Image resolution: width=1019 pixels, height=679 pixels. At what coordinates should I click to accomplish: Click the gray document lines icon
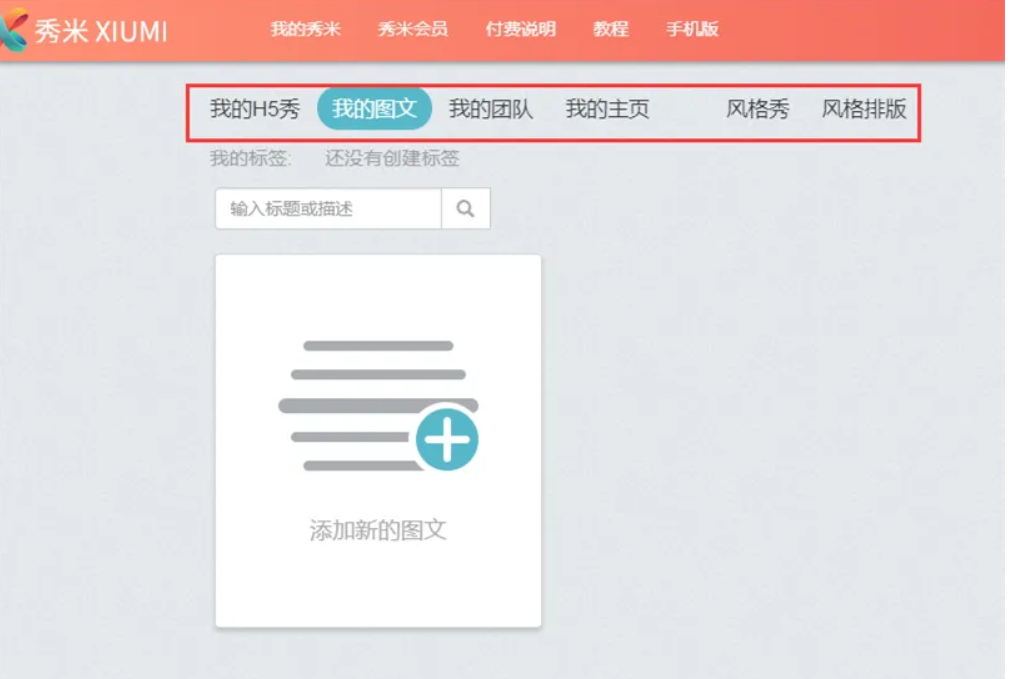pos(378,405)
